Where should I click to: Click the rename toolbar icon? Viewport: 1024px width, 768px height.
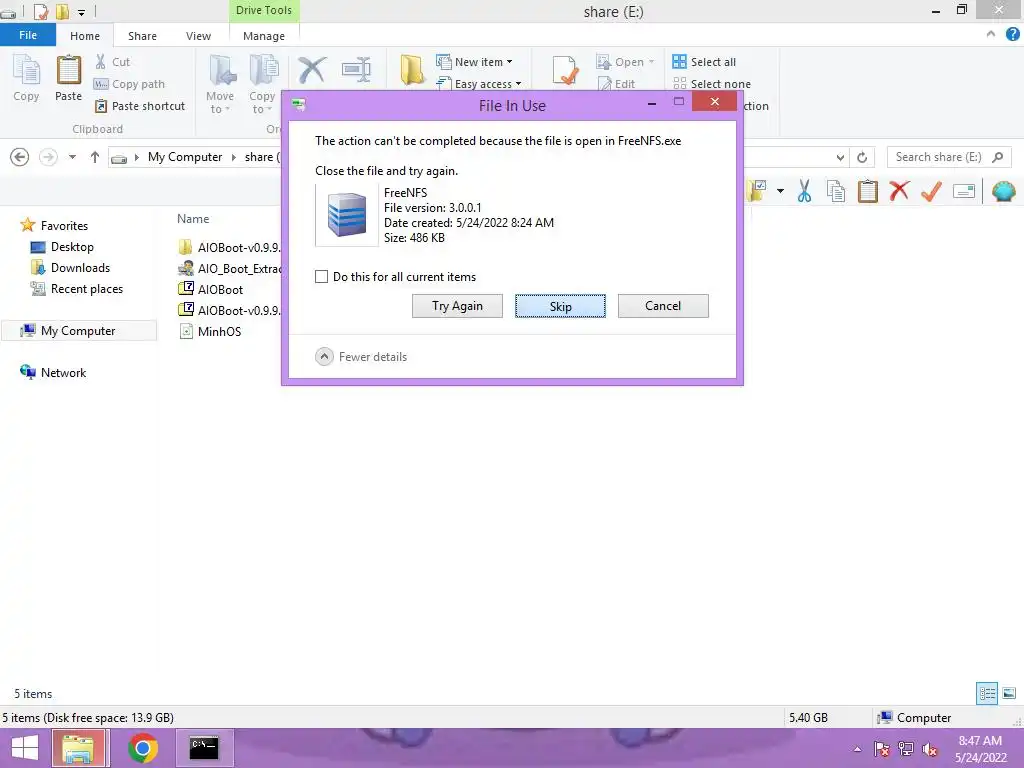[x=964, y=191]
